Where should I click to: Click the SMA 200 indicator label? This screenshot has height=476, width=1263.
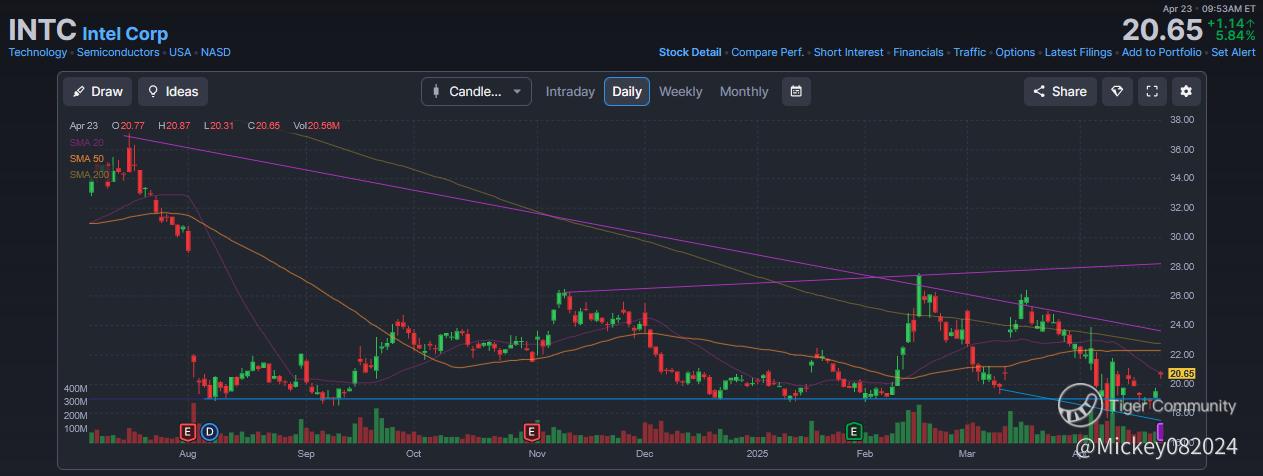(x=89, y=175)
